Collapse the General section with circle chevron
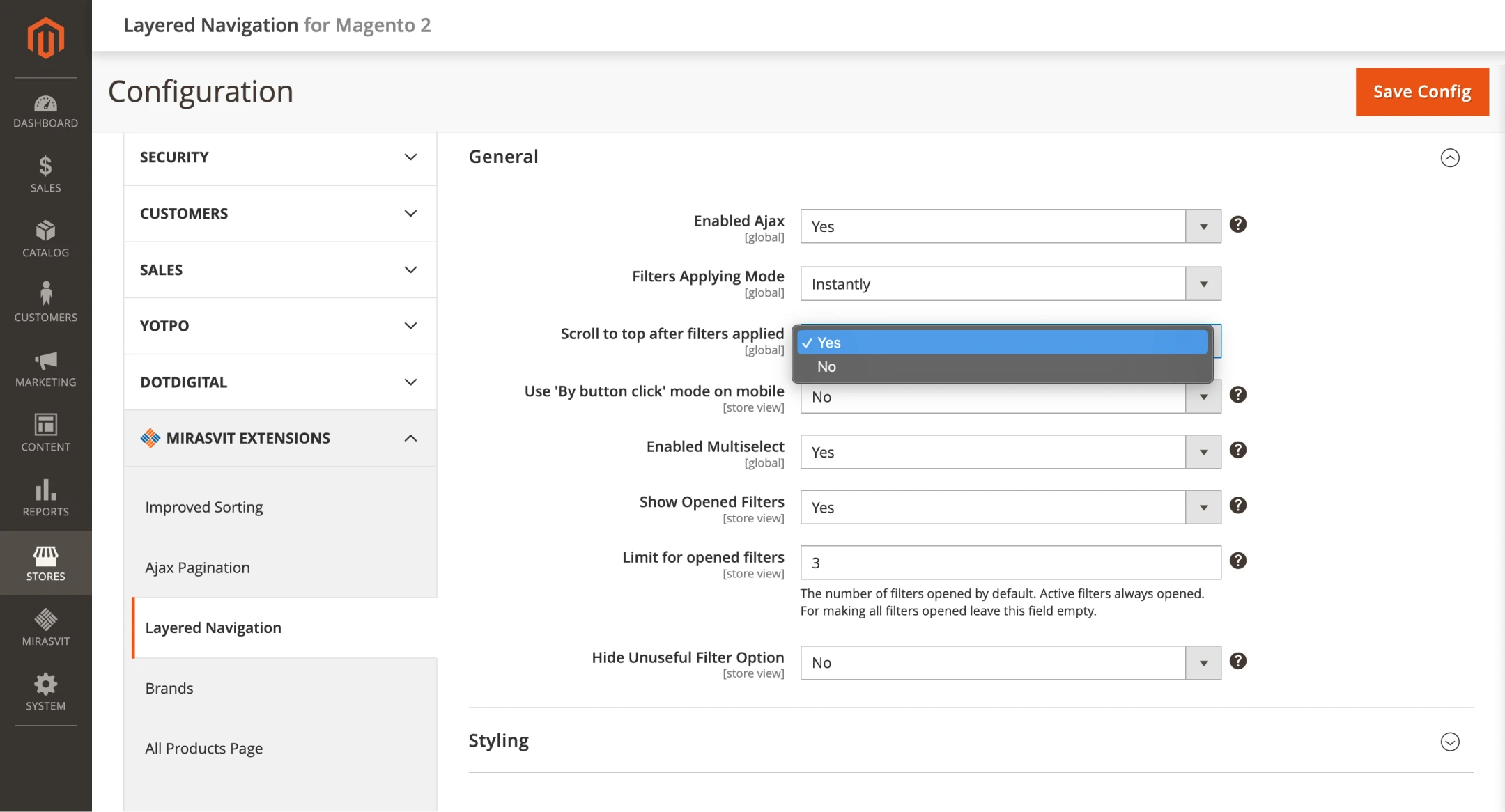 point(1449,158)
